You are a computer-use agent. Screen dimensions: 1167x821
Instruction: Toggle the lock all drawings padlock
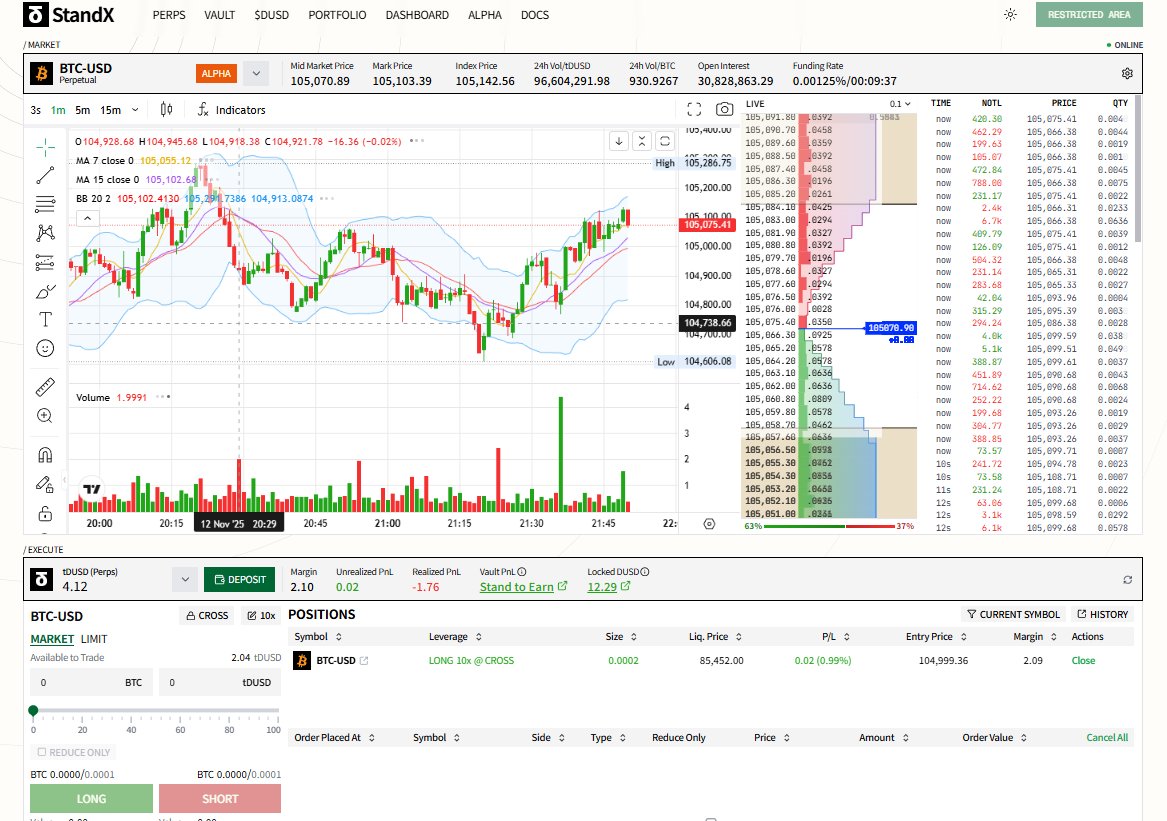click(x=45, y=514)
